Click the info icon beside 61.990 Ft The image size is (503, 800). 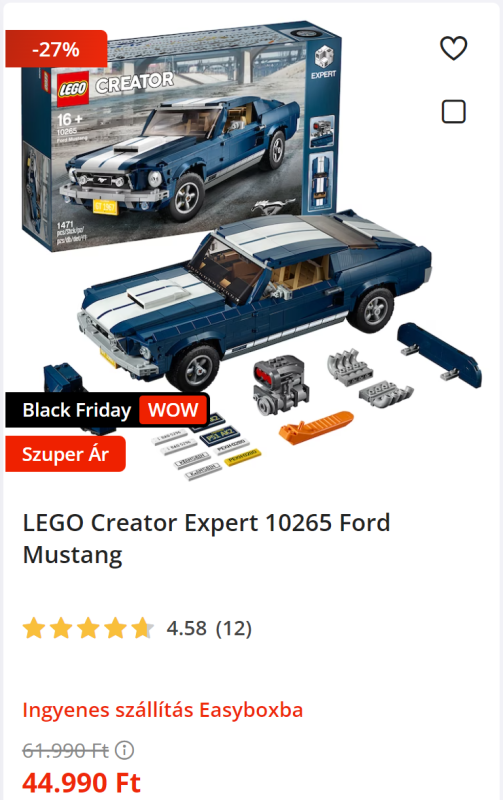click(x=124, y=750)
